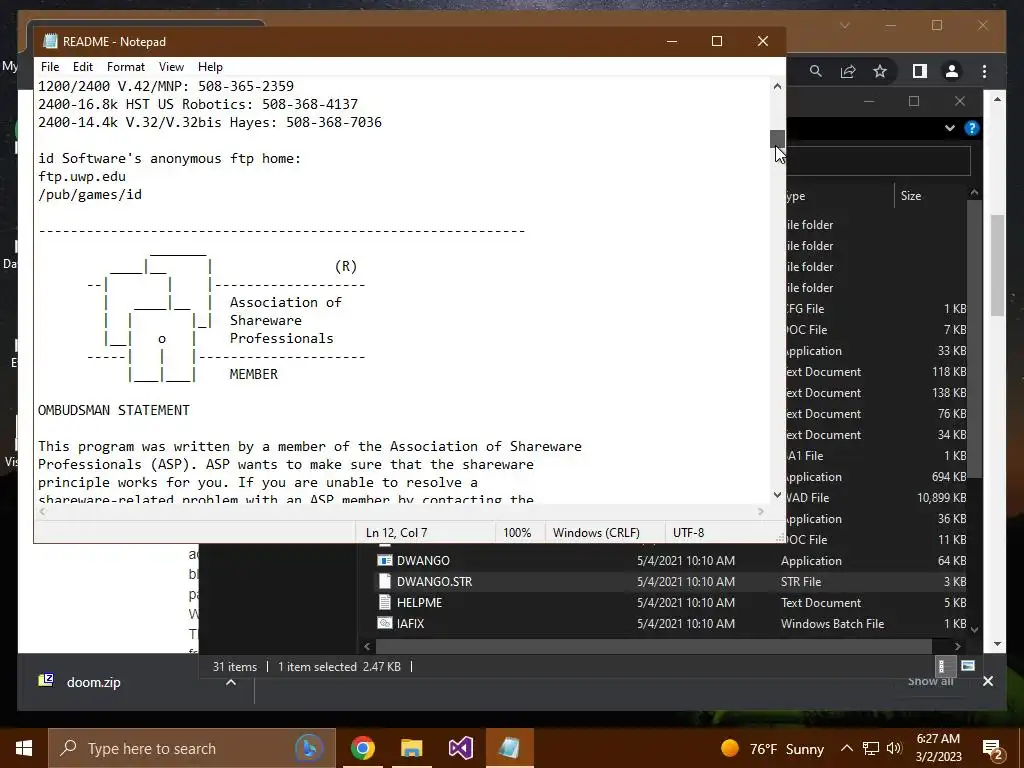
Task: Select the DWANGO application file
Action: 423,561
